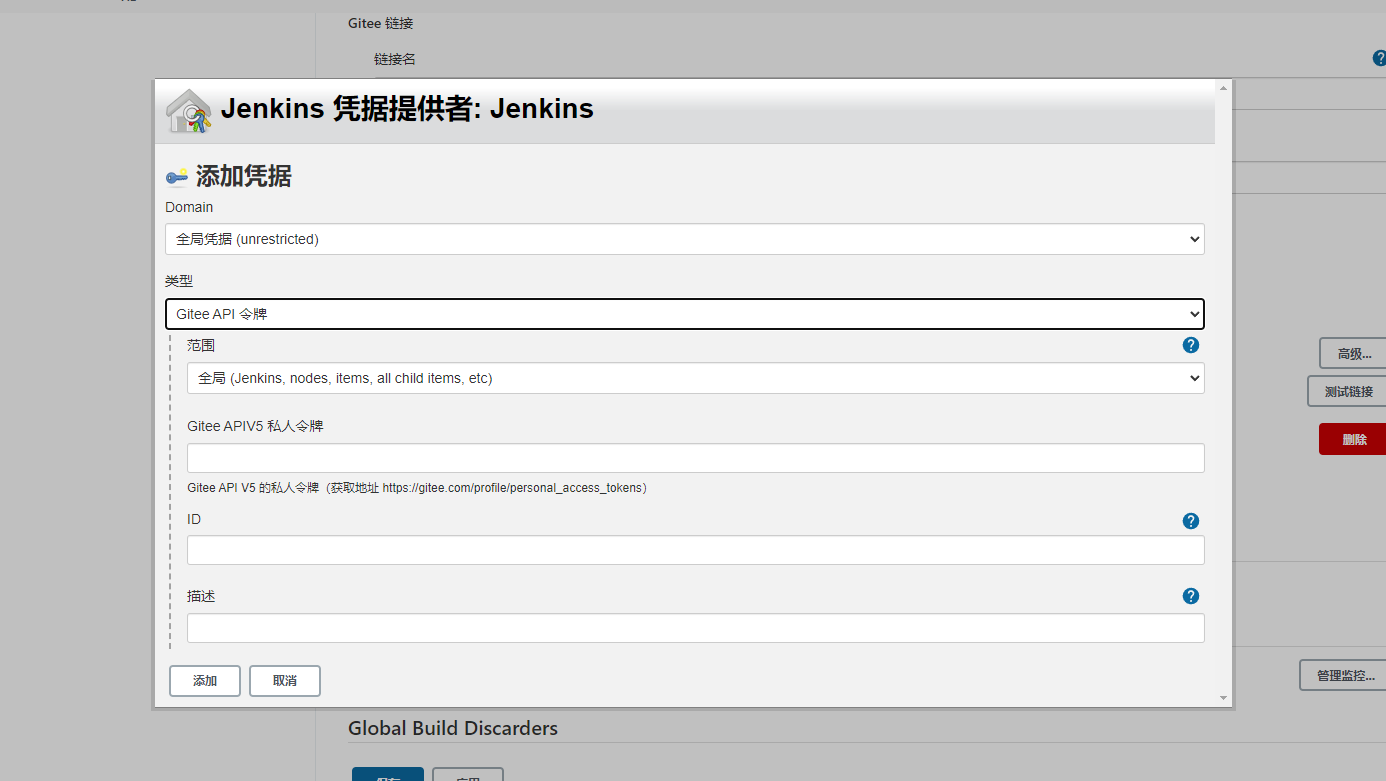Click the Jenkins 凭据提供者 title text
Screen dimensions: 1386x781
click(x=407, y=109)
